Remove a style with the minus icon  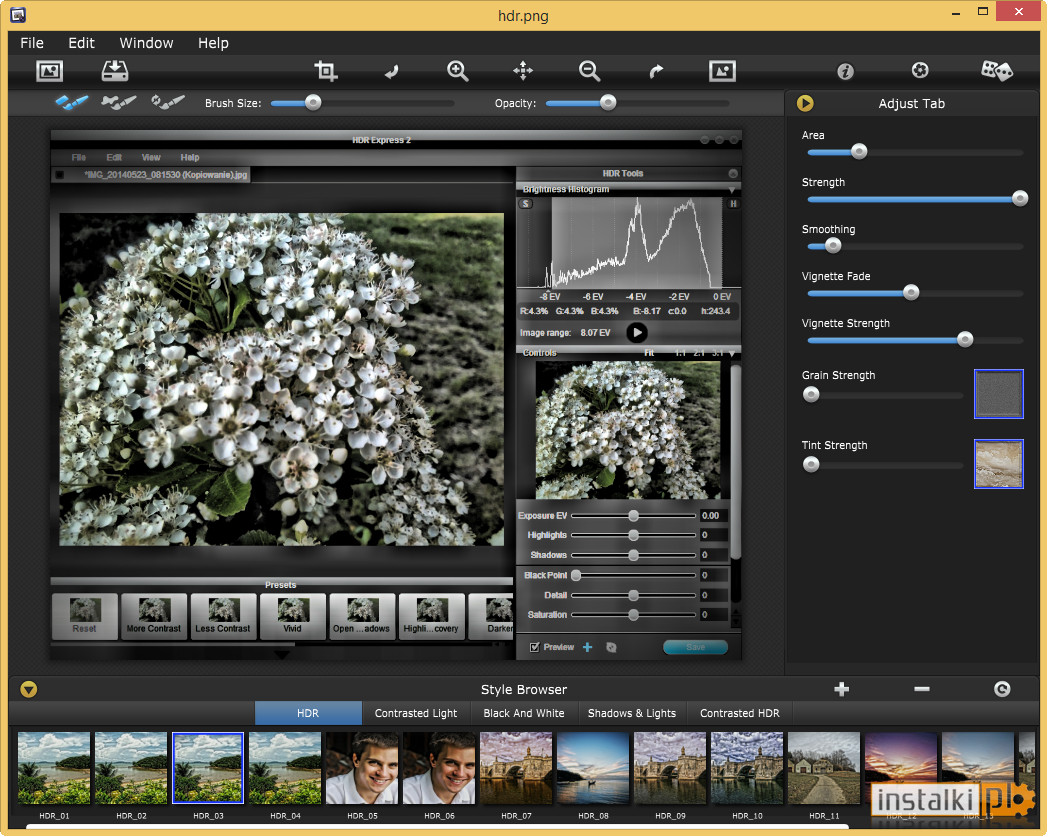point(922,689)
